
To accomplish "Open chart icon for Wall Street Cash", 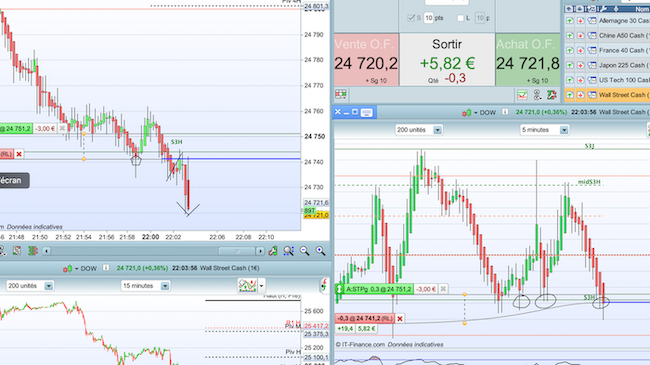I will pyautogui.click(x=592, y=95).
